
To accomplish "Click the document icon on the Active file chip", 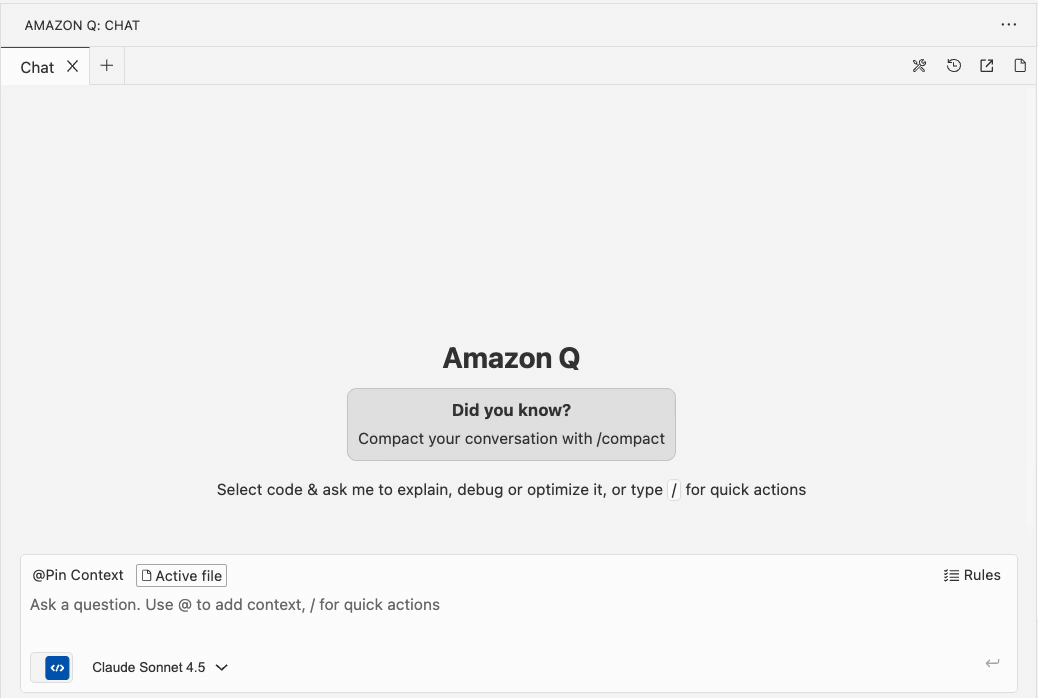I will point(146,575).
